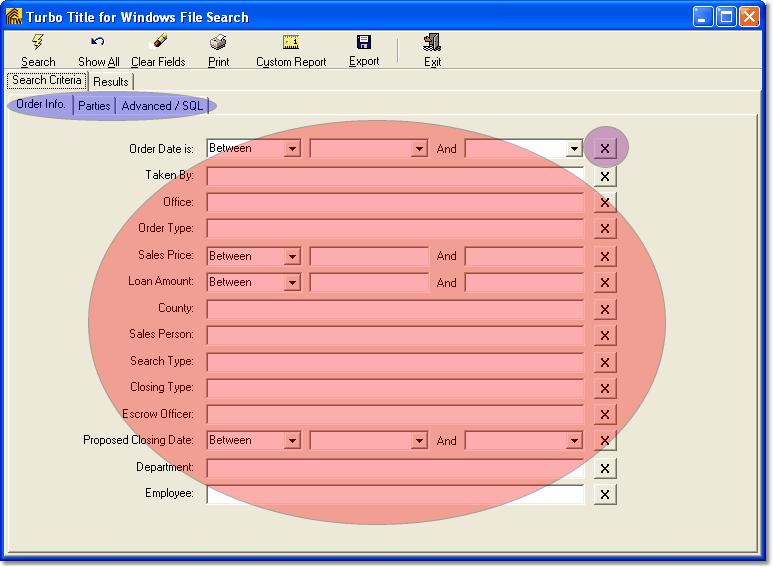
Task: Click into the Taken By input field
Action: [395, 176]
